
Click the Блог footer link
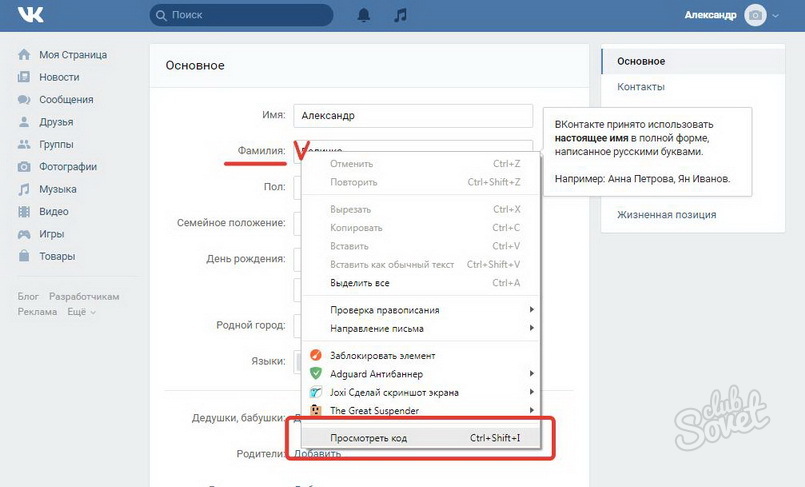coord(28,297)
